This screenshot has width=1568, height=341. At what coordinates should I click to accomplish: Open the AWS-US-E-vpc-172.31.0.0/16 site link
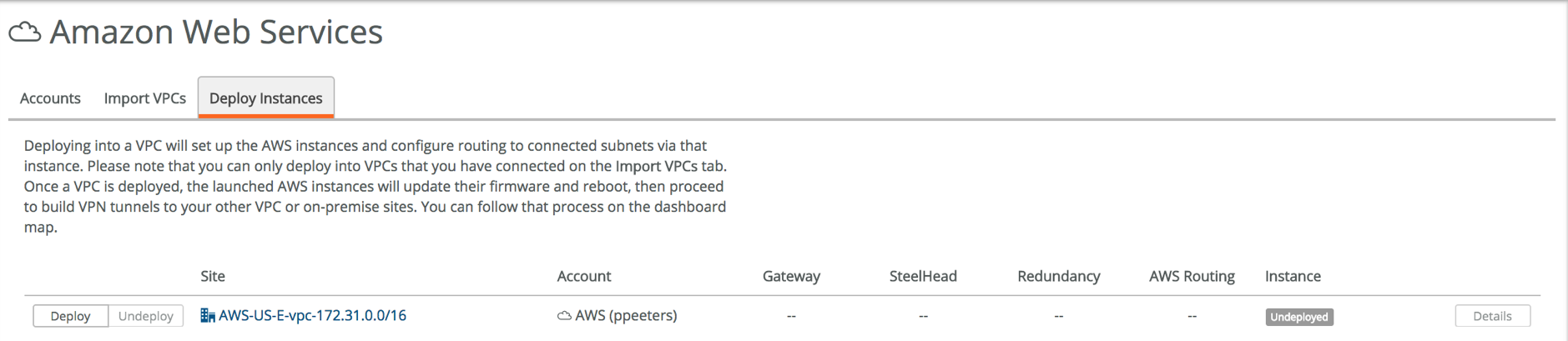tap(312, 316)
